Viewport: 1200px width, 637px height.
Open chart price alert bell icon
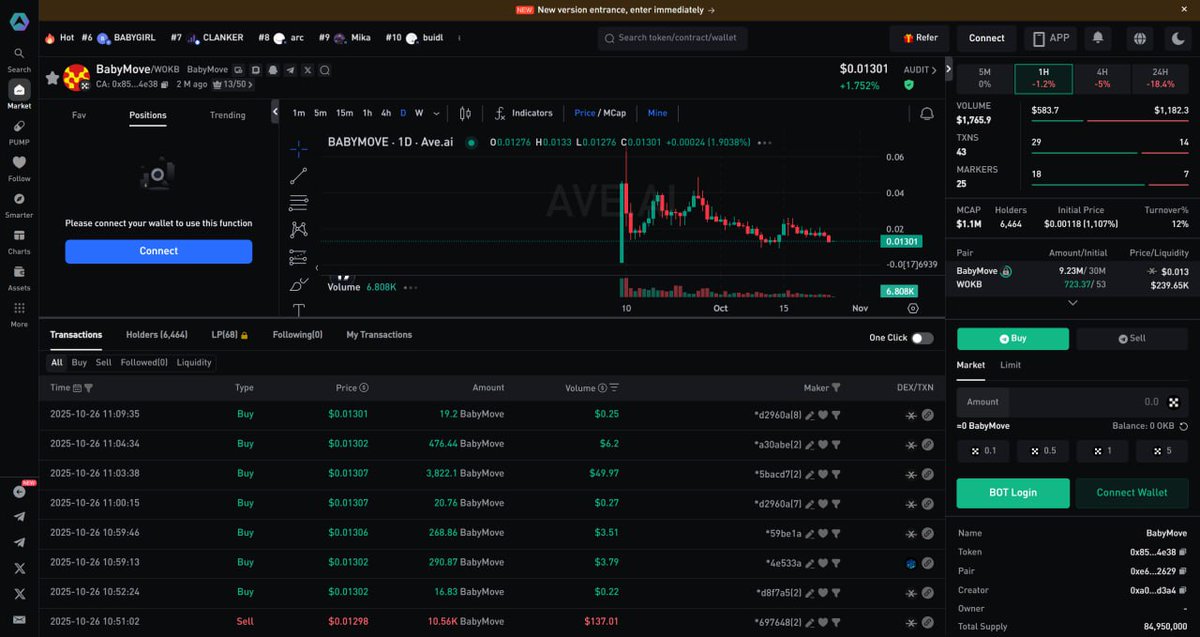(x=927, y=113)
